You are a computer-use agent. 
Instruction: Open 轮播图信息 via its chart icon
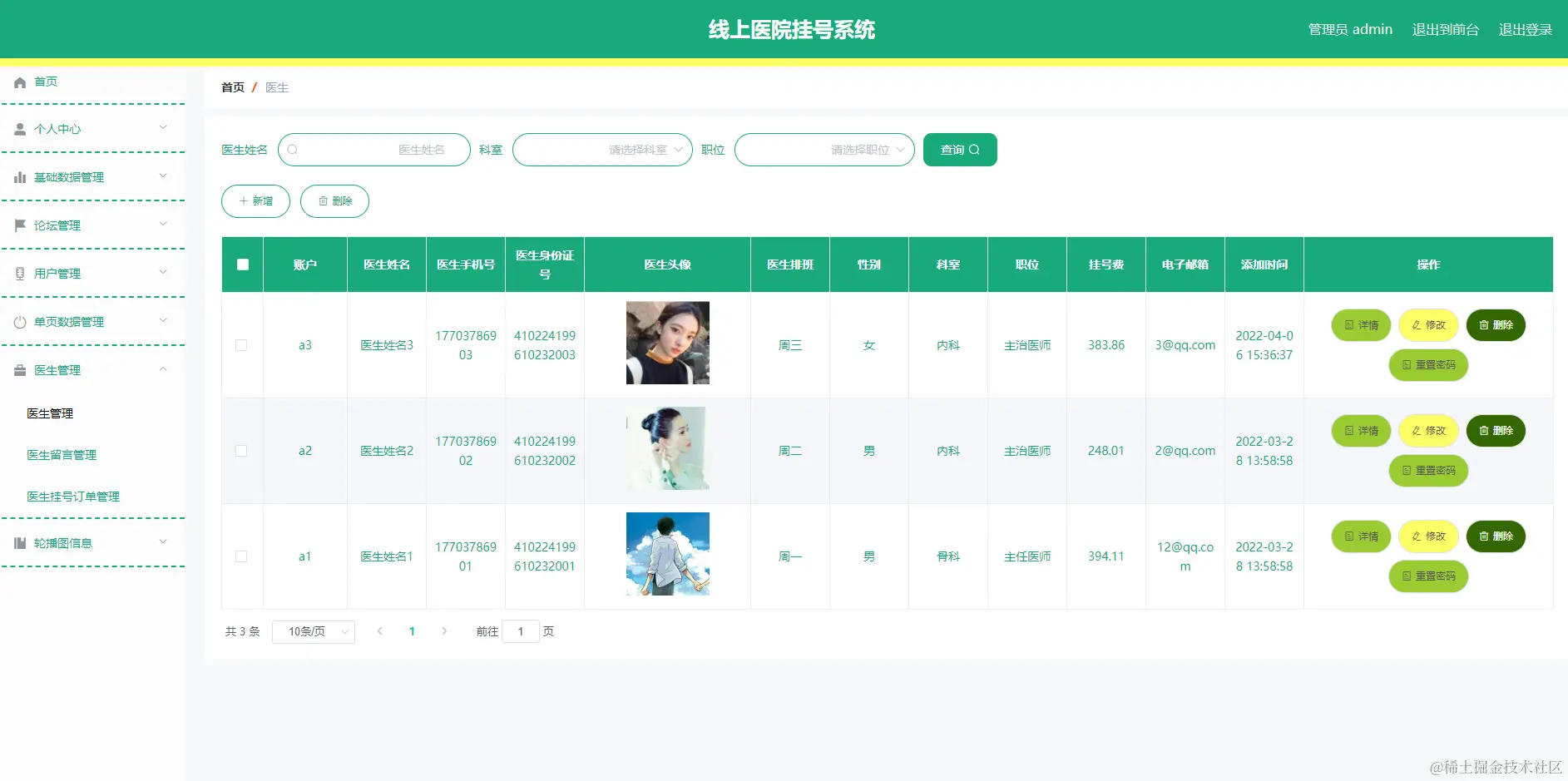pos(20,542)
